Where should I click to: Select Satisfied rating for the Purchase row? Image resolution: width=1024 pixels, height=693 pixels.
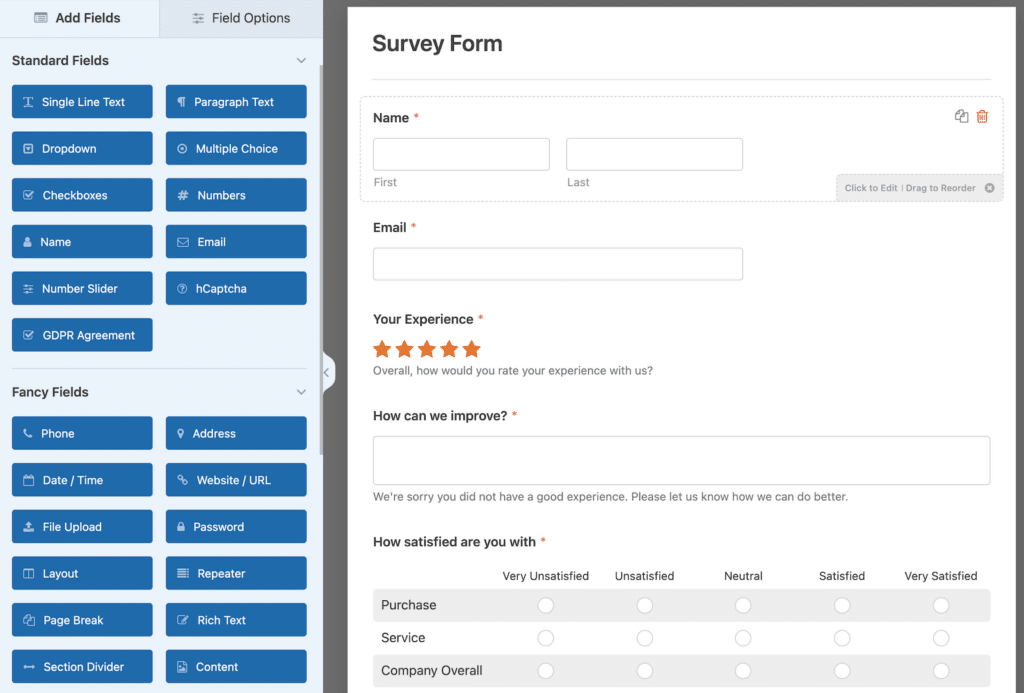(x=841, y=605)
